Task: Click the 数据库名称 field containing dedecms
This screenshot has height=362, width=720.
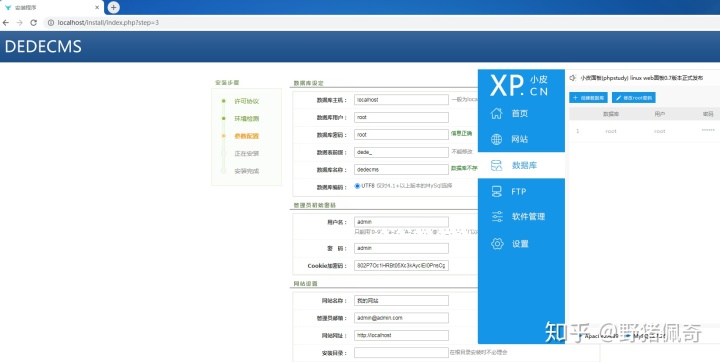Action: (x=401, y=170)
